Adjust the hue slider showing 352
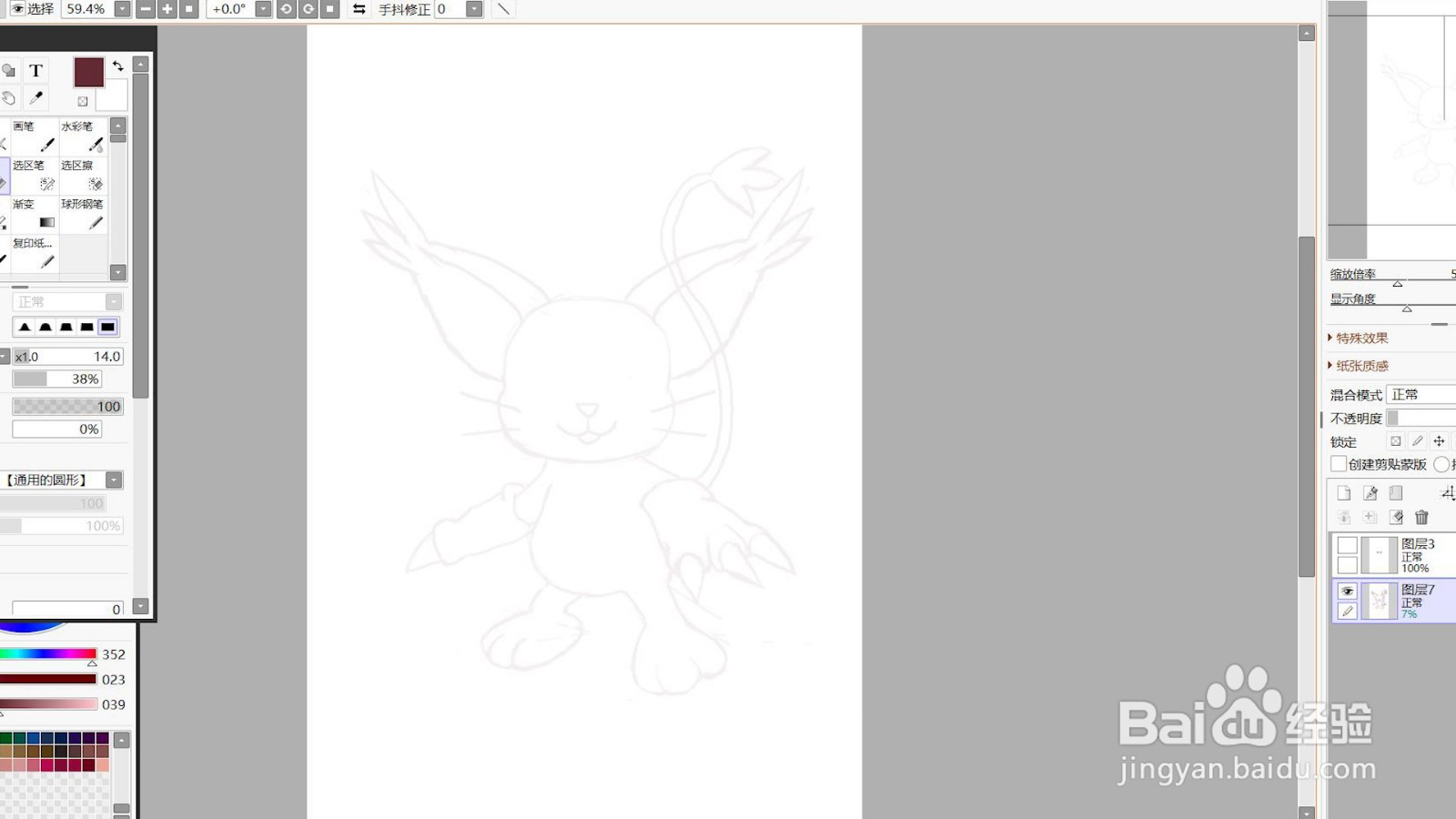 48,654
